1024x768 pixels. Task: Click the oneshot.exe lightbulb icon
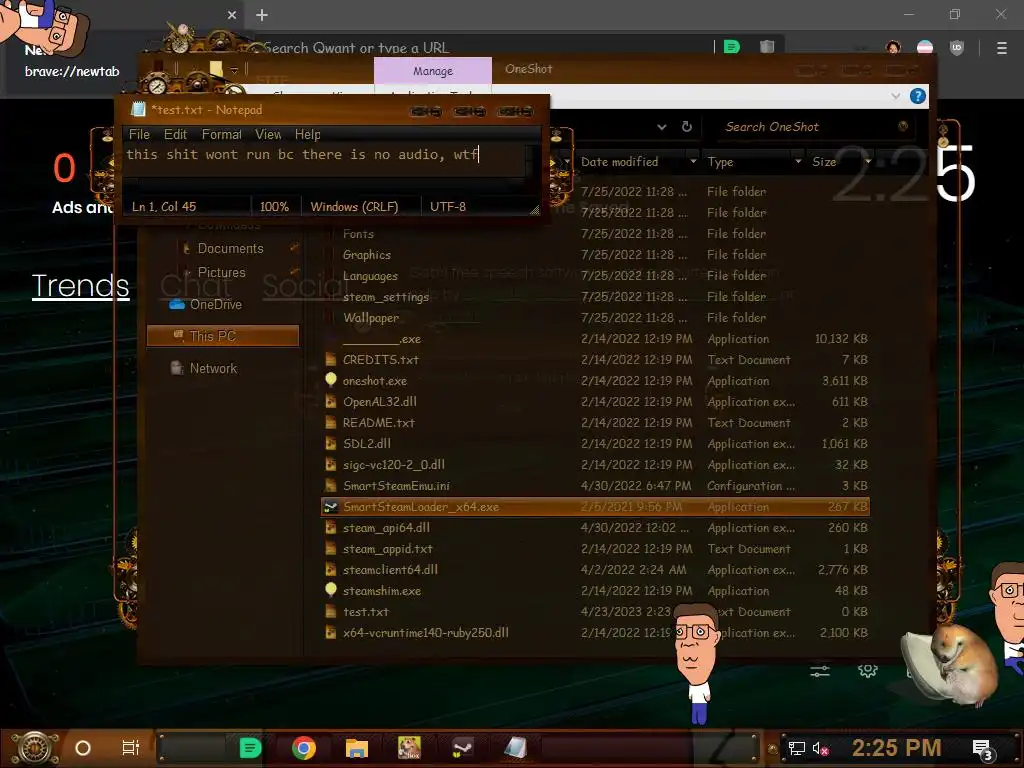331,380
